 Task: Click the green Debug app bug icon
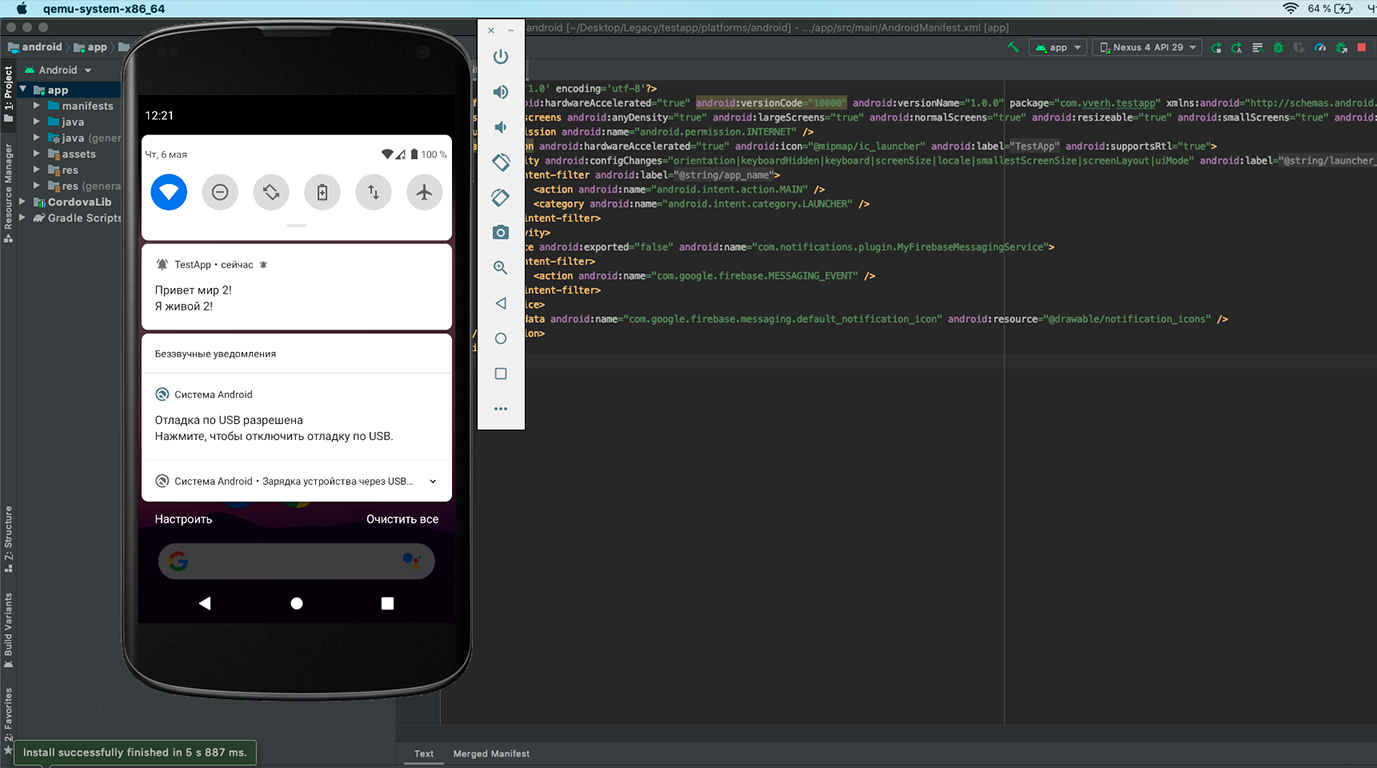tap(1278, 47)
